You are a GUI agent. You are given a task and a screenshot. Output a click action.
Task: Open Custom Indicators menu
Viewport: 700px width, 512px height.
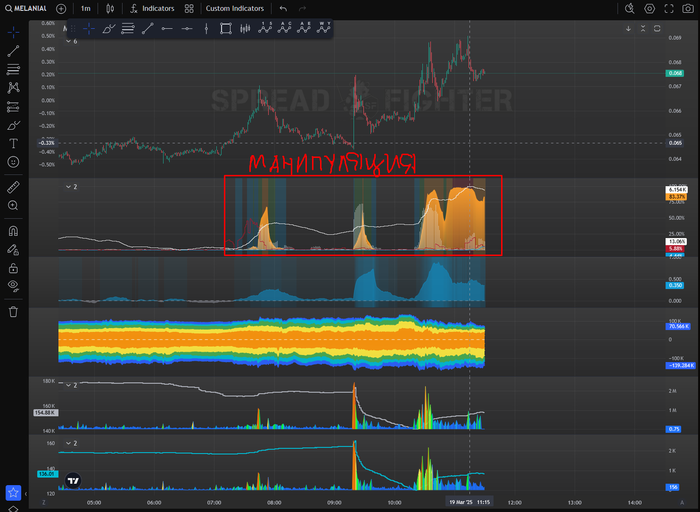(235, 8)
